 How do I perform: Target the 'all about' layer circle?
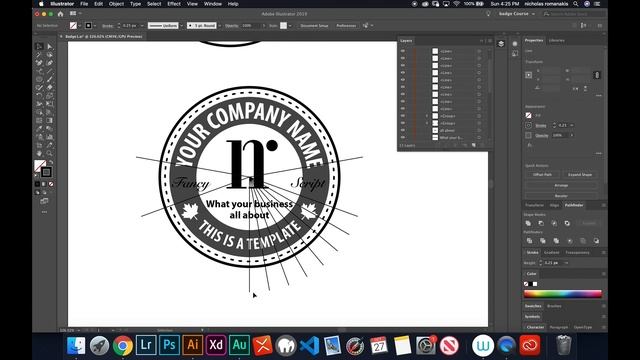[x=479, y=130]
